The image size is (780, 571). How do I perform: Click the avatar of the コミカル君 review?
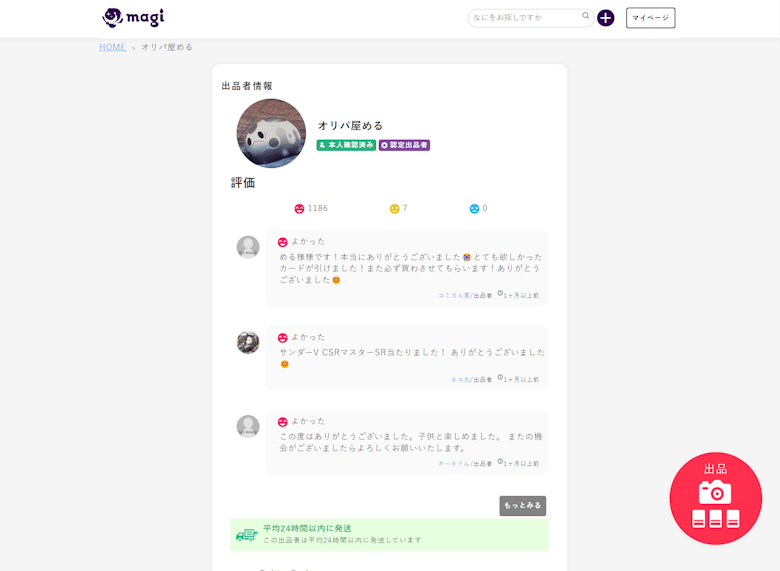pyautogui.click(x=248, y=247)
